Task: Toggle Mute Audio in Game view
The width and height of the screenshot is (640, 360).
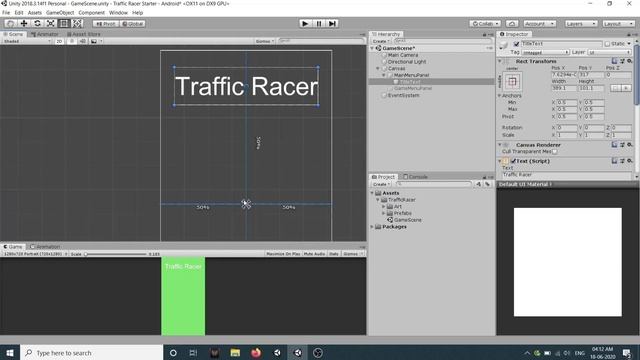Action: 314,254
